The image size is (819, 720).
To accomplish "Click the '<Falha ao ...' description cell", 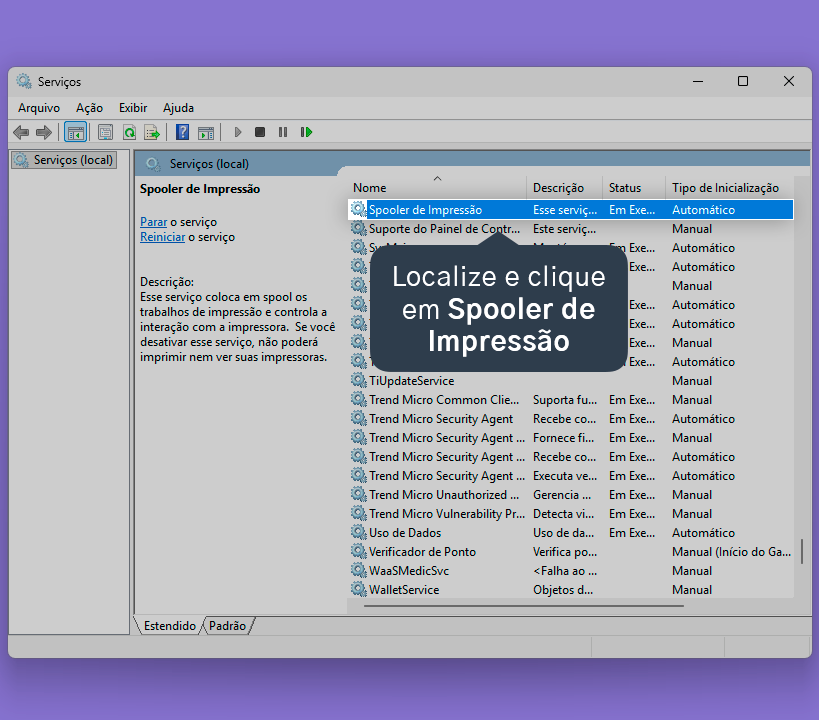I will coord(565,571).
